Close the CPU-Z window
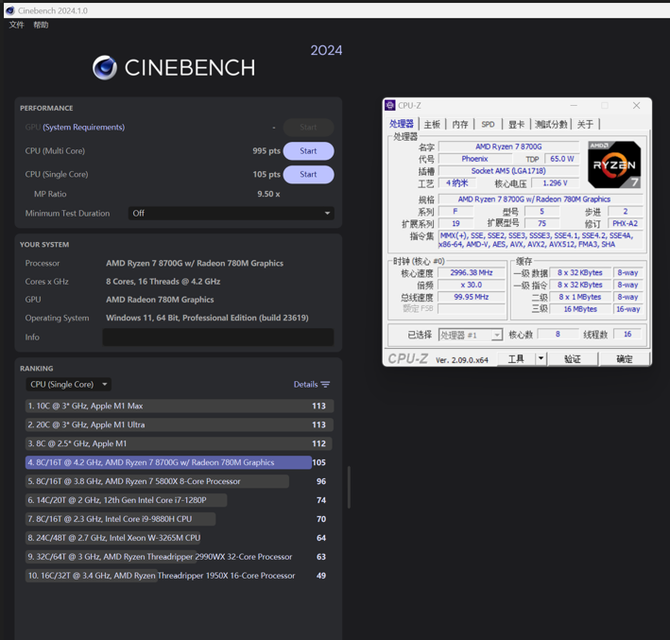Image resolution: width=670 pixels, height=640 pixels. (x=636, y=105)
